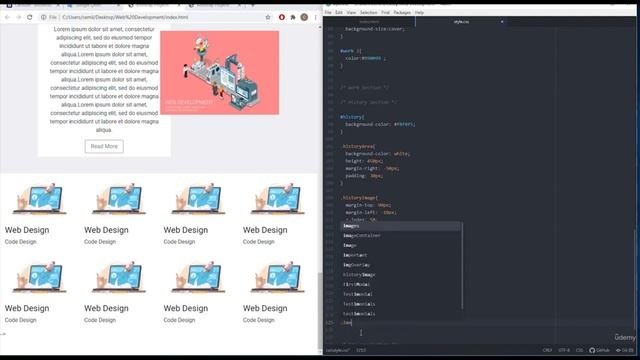Click the pink Web Development illustration
This screenshot has height=360, width=640.
220,73
